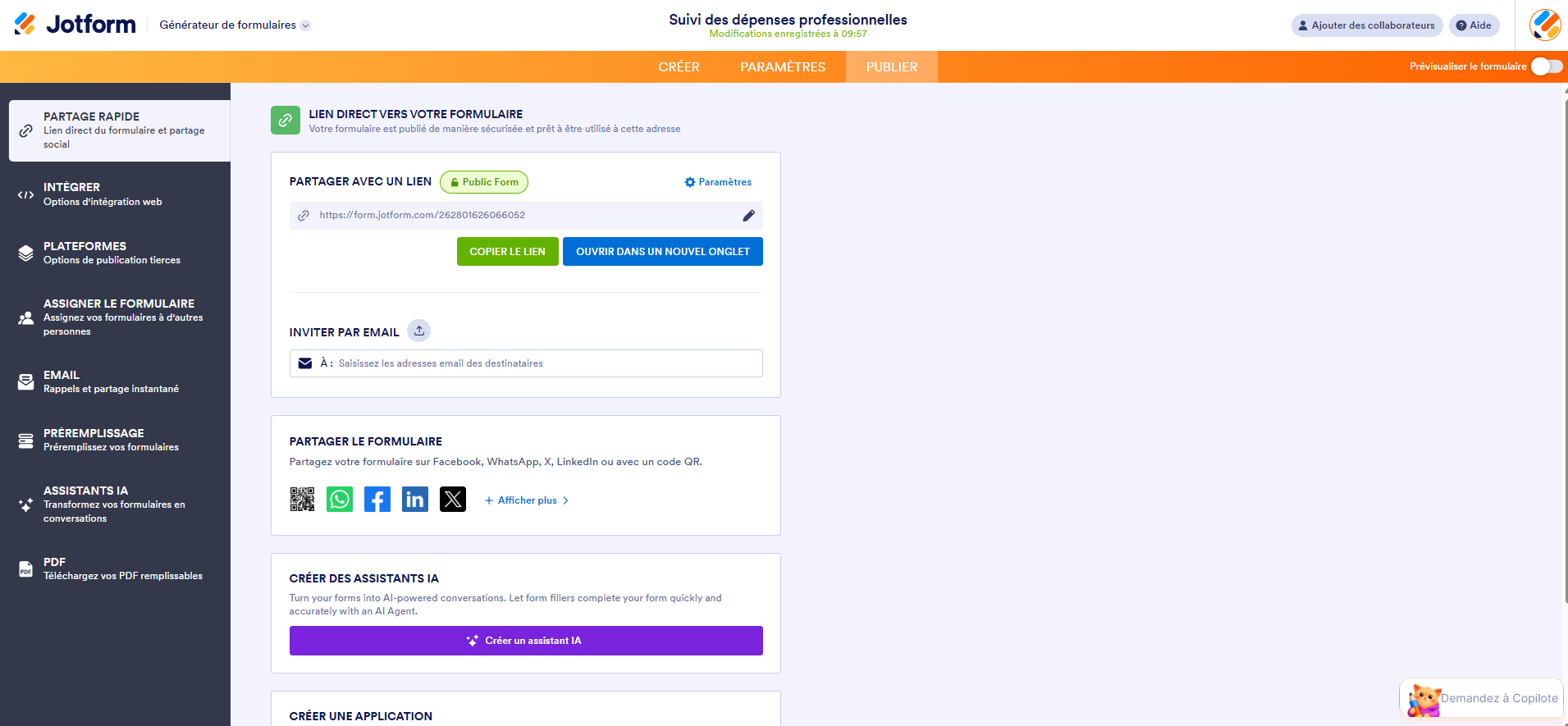Viewport: 1568px width, 726px height.
Task: Click the Créer un assistant IA button
Action: click(526, 641)
